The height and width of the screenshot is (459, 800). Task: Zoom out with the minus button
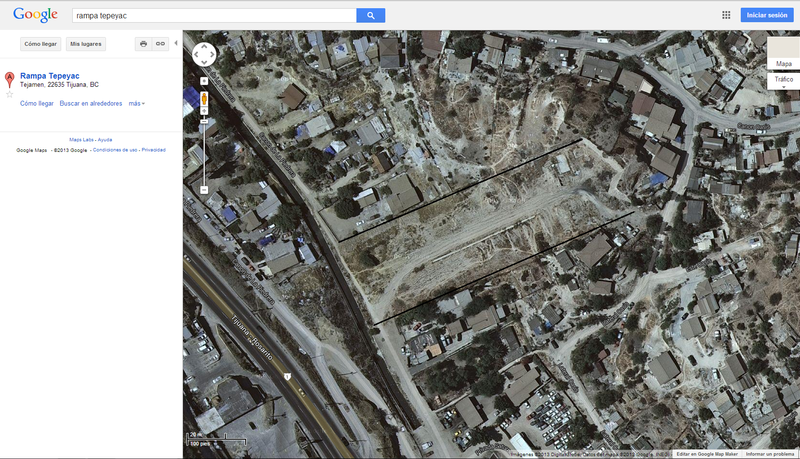tap(204, 189)
